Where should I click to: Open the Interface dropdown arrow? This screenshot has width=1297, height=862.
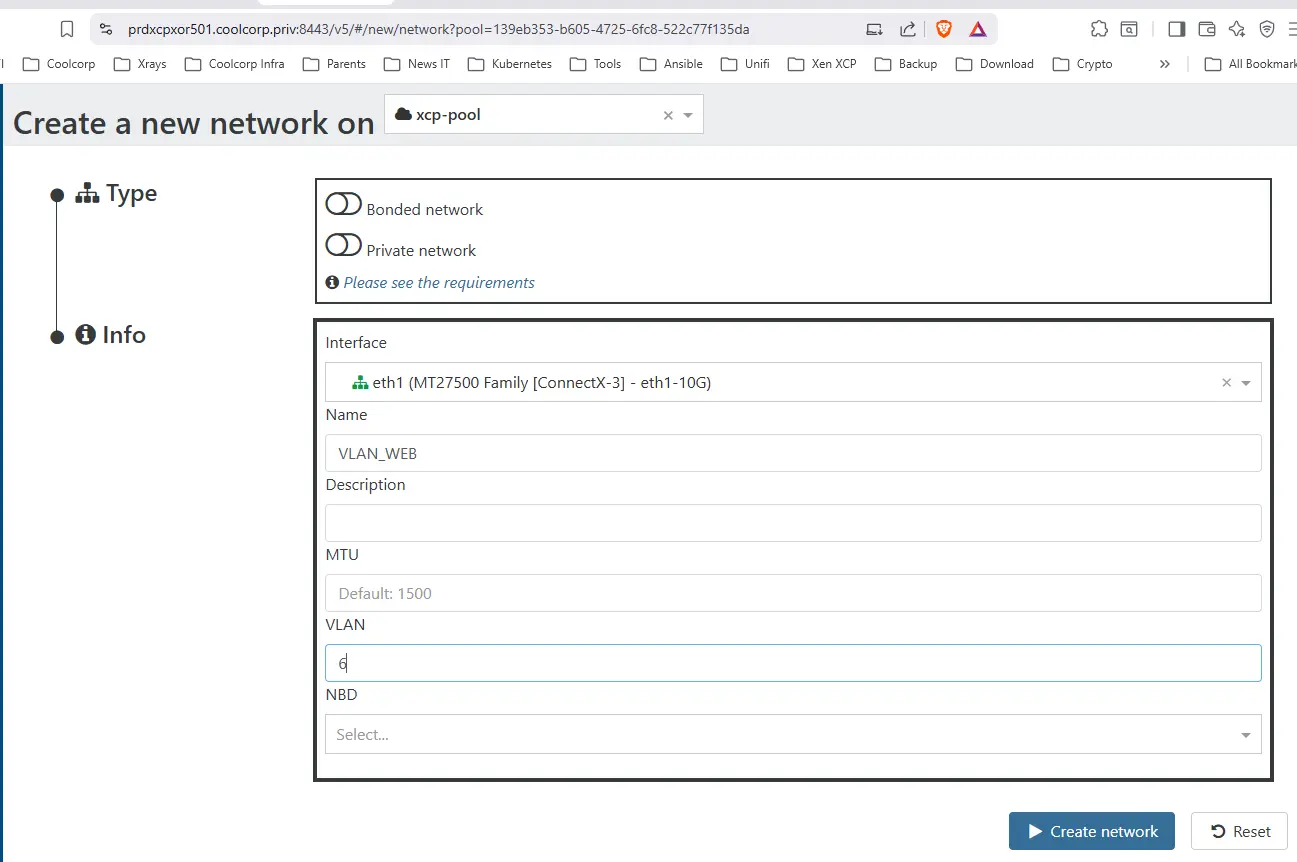1244,382
